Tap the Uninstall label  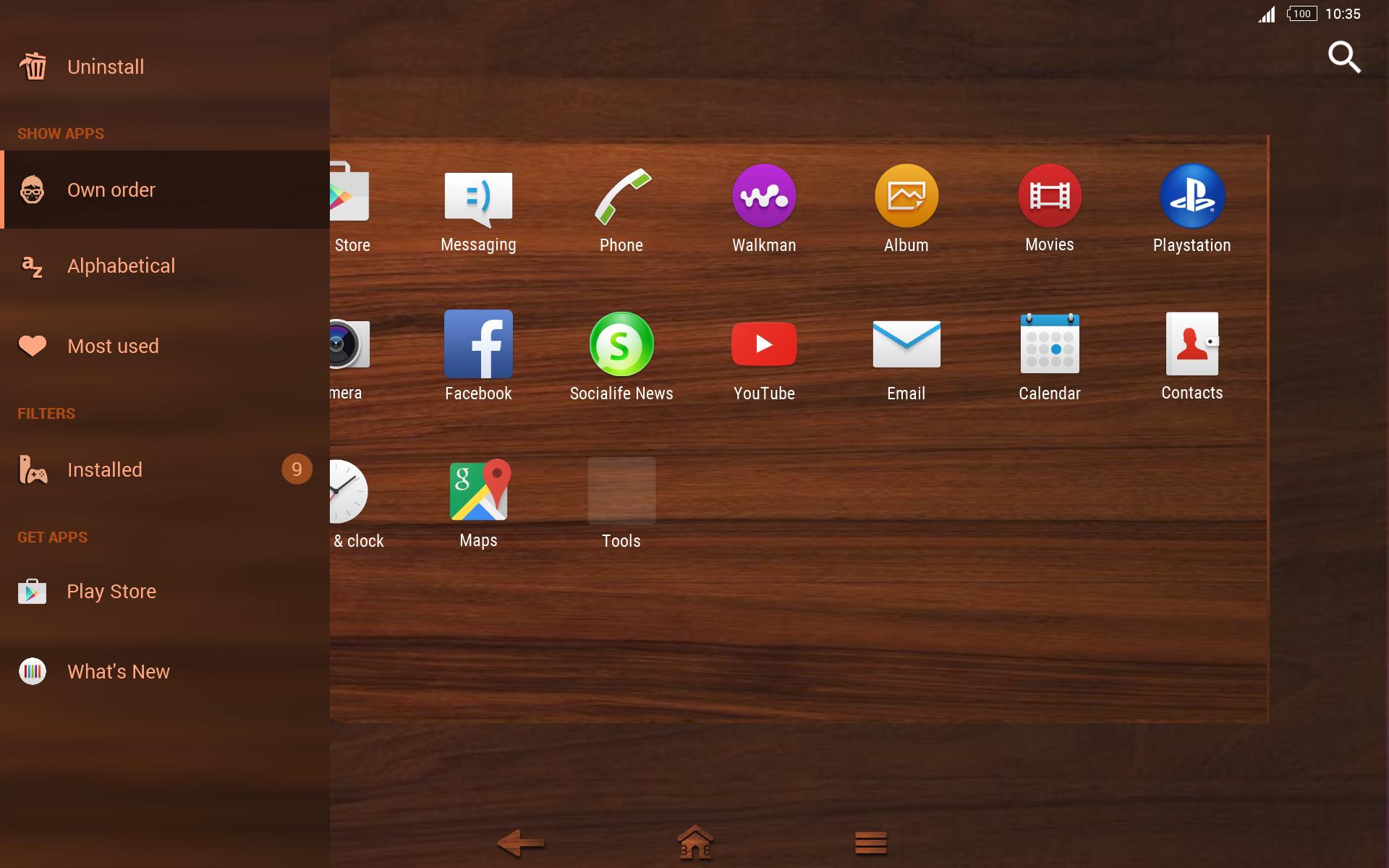click(106, 67)
